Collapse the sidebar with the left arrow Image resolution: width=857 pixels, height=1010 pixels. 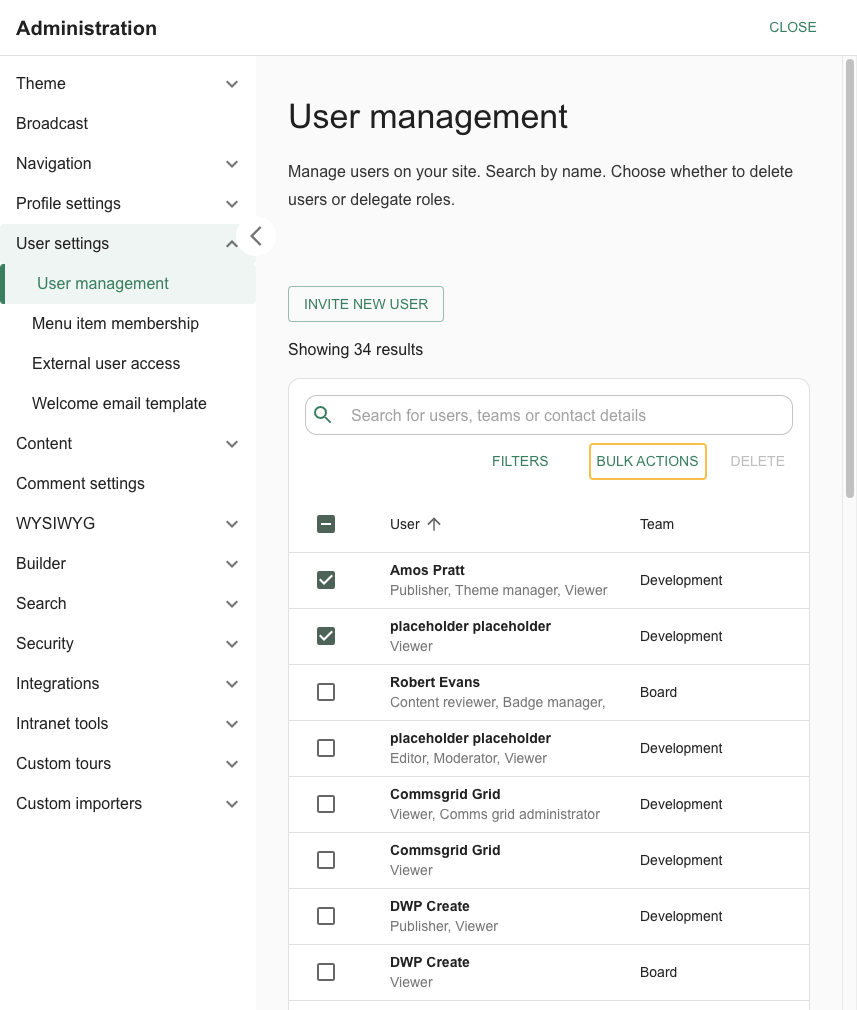click(256, 236)
